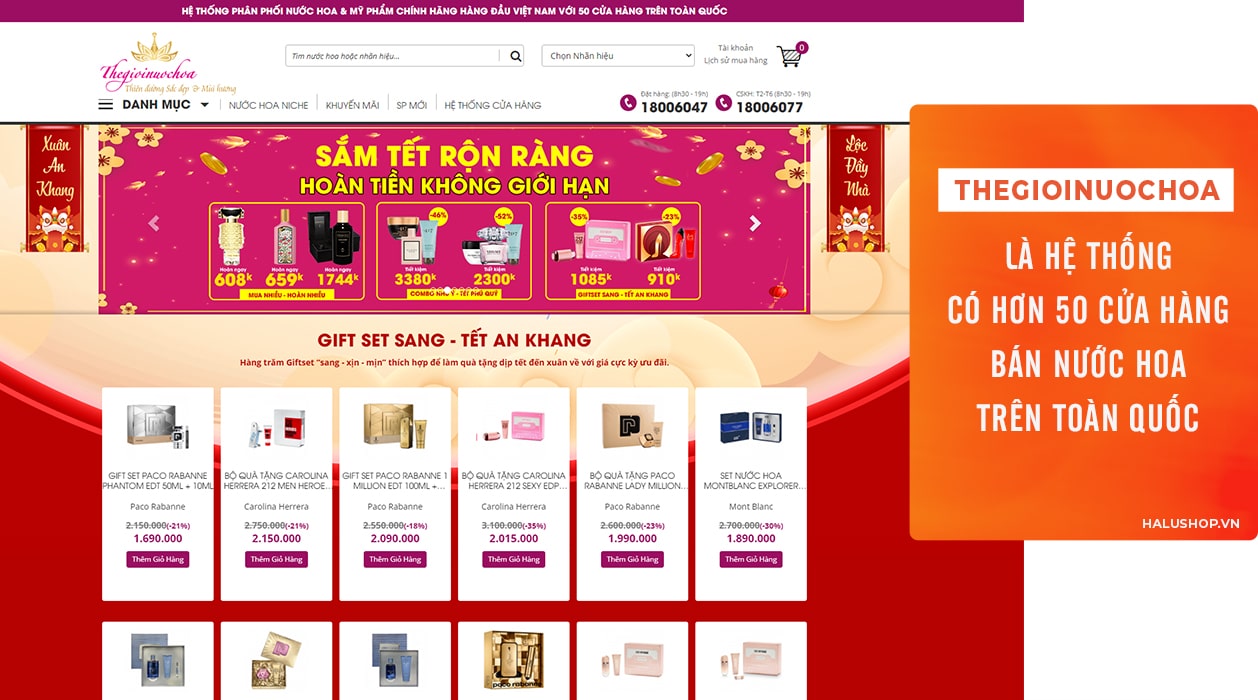The width and height of the screenshot is (1258, 700).
Task: Advance to next banner slide arrow
Action: pyautogui.click(x=755, y=224)
